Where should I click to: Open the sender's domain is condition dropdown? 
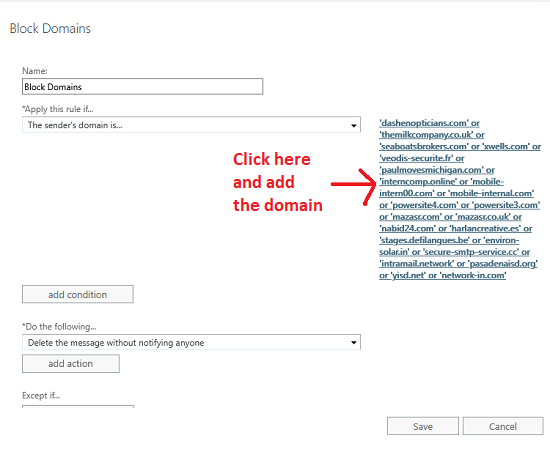[191, 125]
